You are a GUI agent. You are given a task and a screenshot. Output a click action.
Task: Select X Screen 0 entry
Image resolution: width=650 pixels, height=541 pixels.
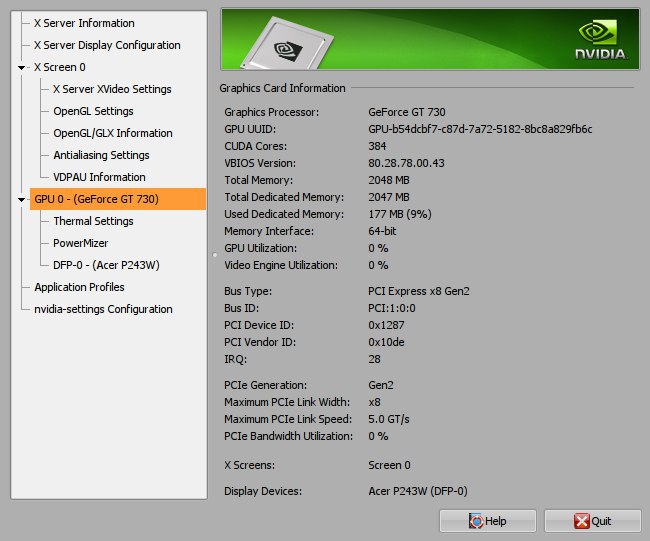click(60, 67)
